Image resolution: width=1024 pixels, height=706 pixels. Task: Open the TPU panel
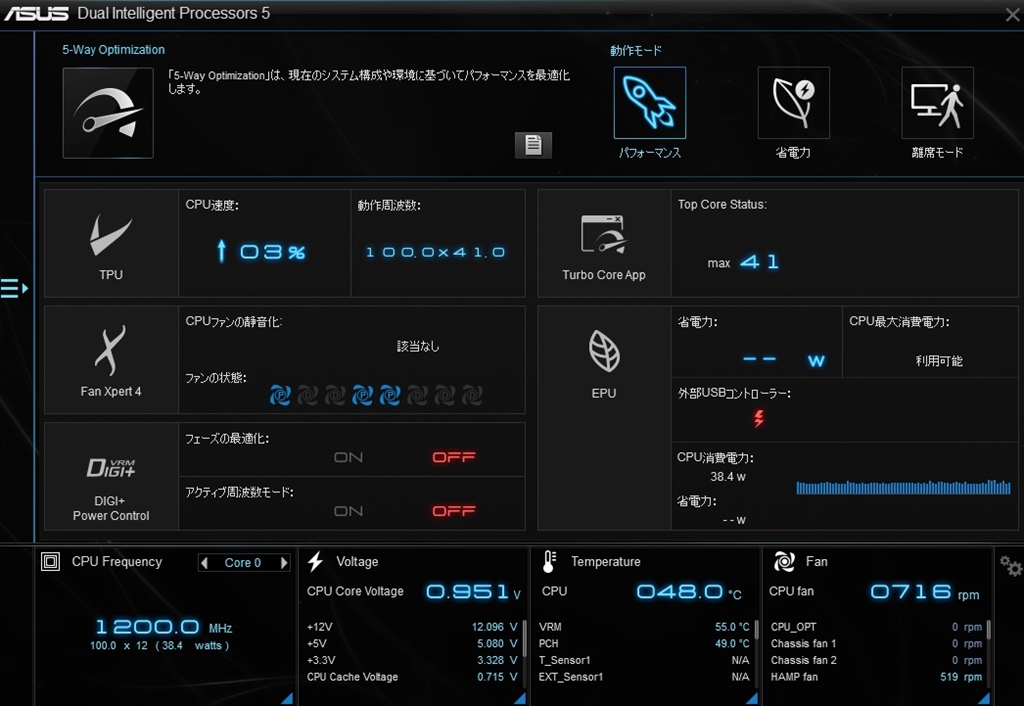tap(111, 244)
